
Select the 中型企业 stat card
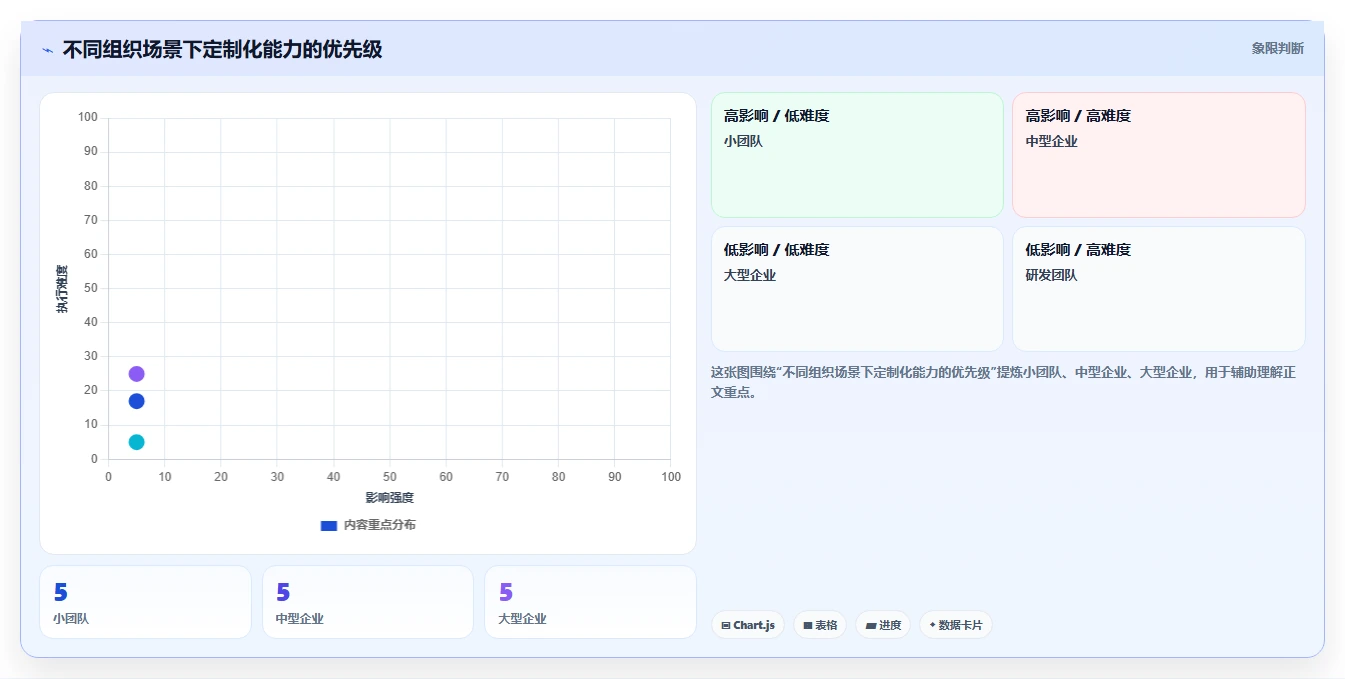point(368,602)
